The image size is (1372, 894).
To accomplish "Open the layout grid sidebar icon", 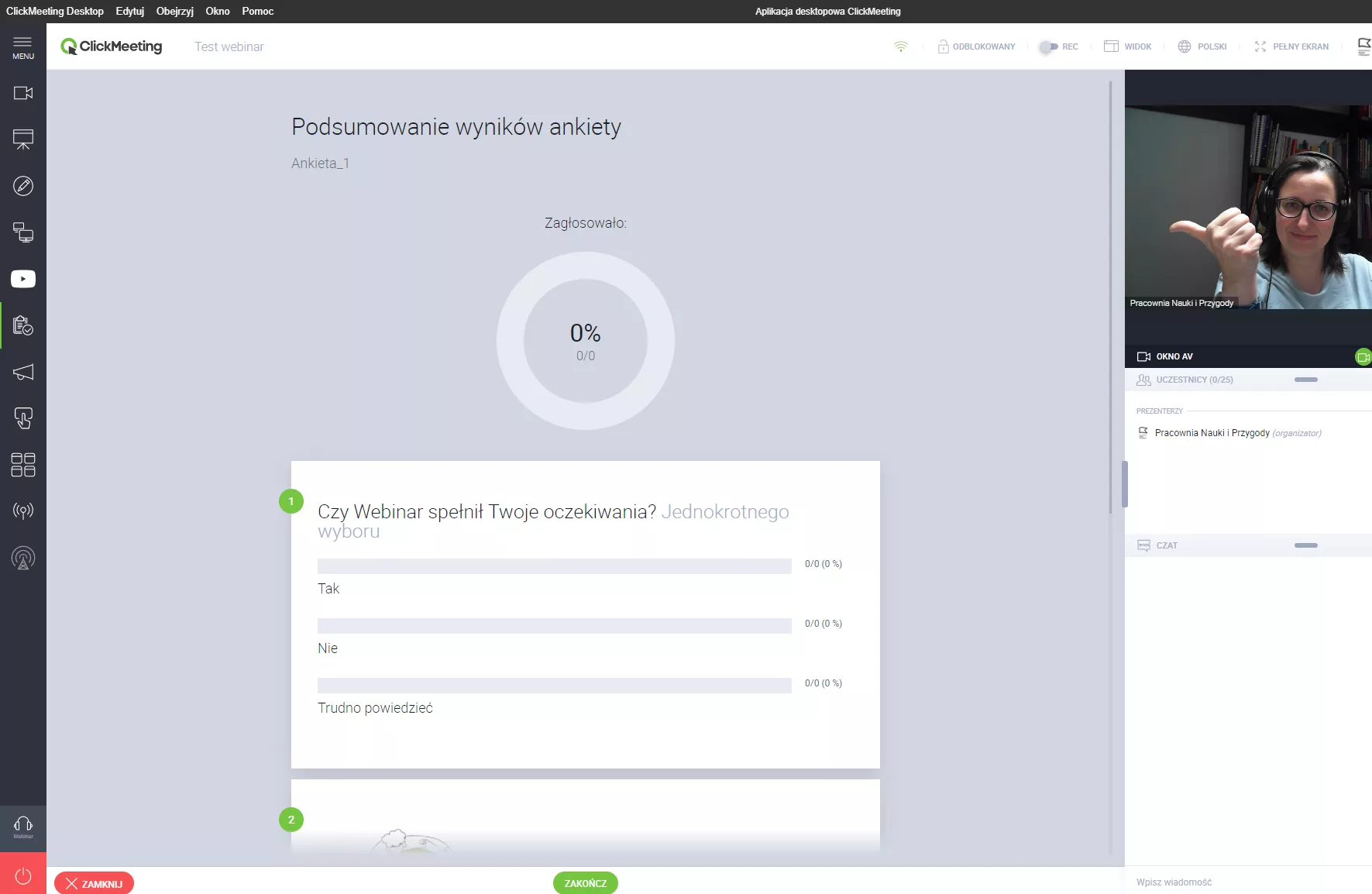I will point(23,465).
